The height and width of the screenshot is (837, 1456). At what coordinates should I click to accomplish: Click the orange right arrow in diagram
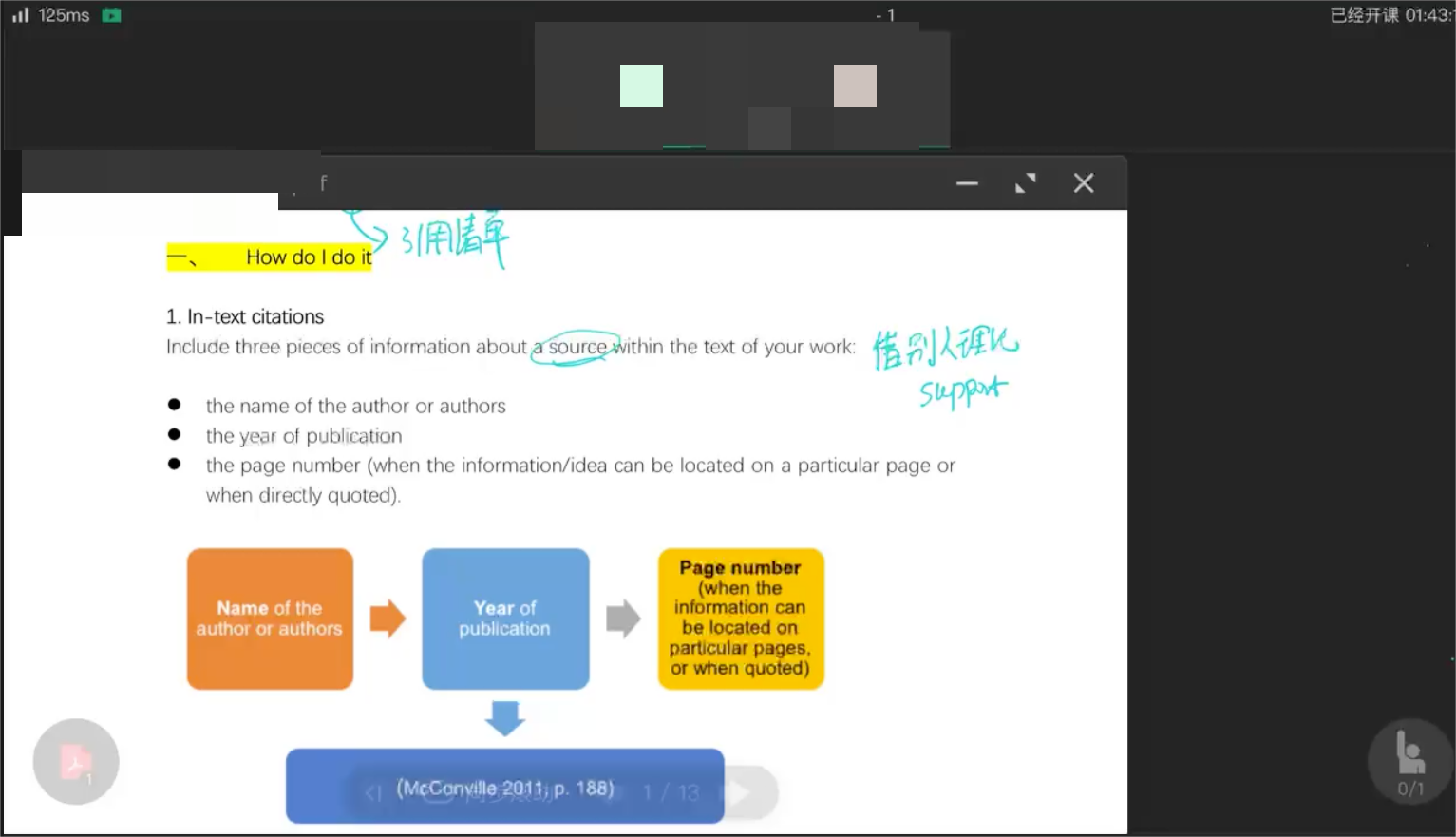(388, 618)
